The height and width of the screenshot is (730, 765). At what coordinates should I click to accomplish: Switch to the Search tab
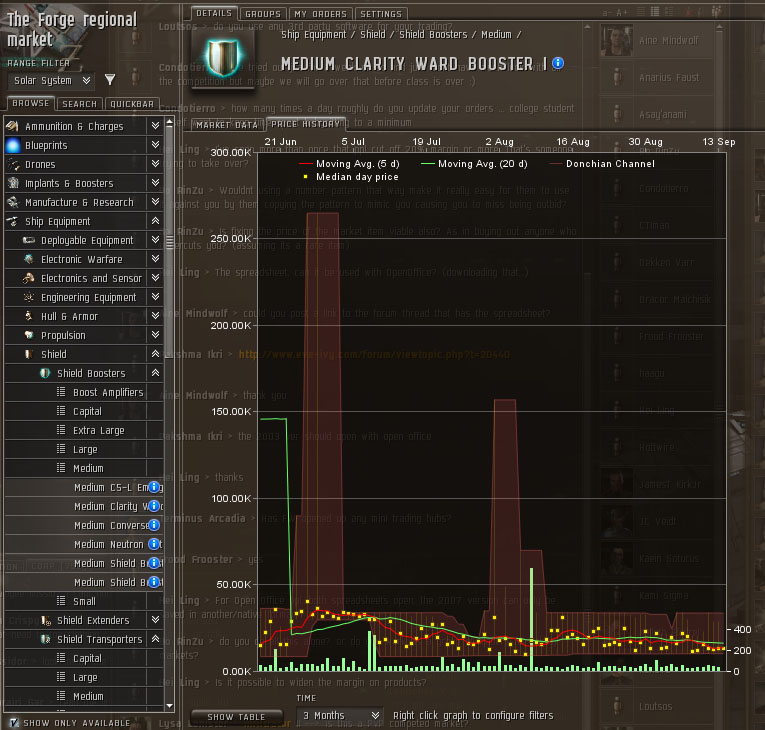[x=80, y=103]
